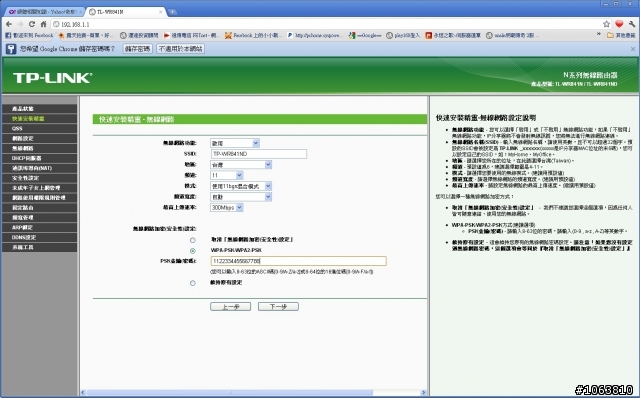This screenshot has height=398, width=640.
Task: Open the 300Mbps max rate dropdown
Action: 227,207
